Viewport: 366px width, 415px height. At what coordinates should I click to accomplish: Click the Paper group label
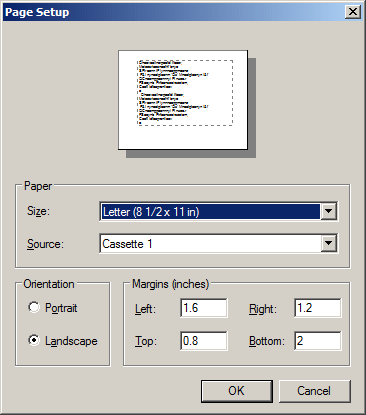[38, 186]
